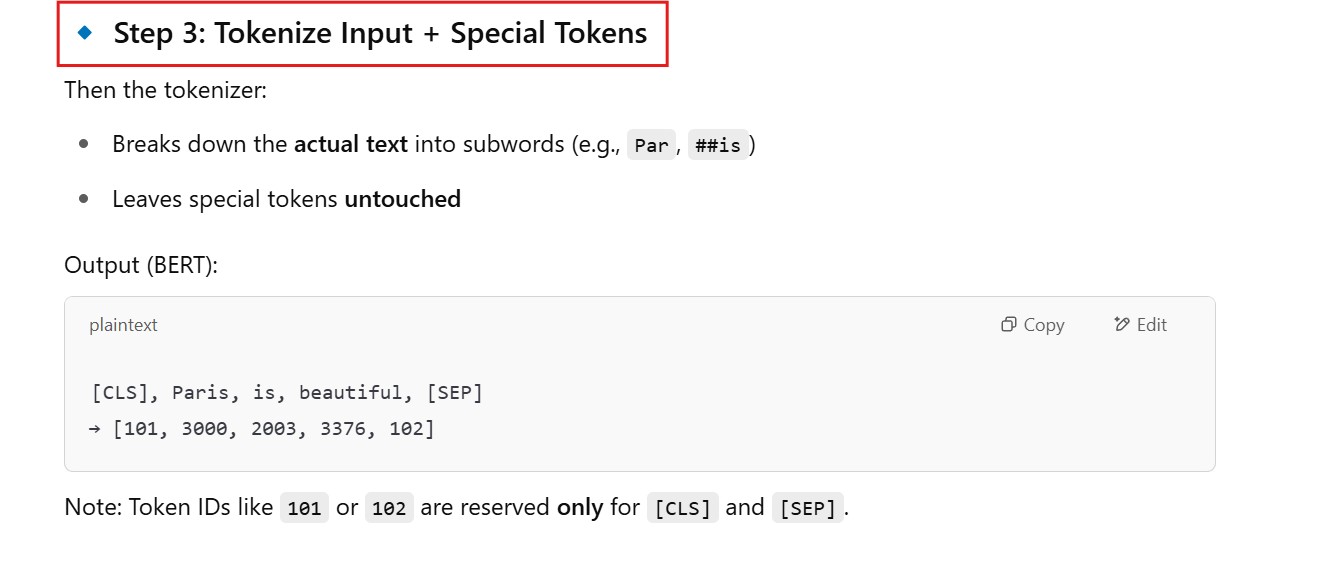This screenshot has width=1333, height=578.
Task: Click the Edit pencil icon
Action: 1122,325
